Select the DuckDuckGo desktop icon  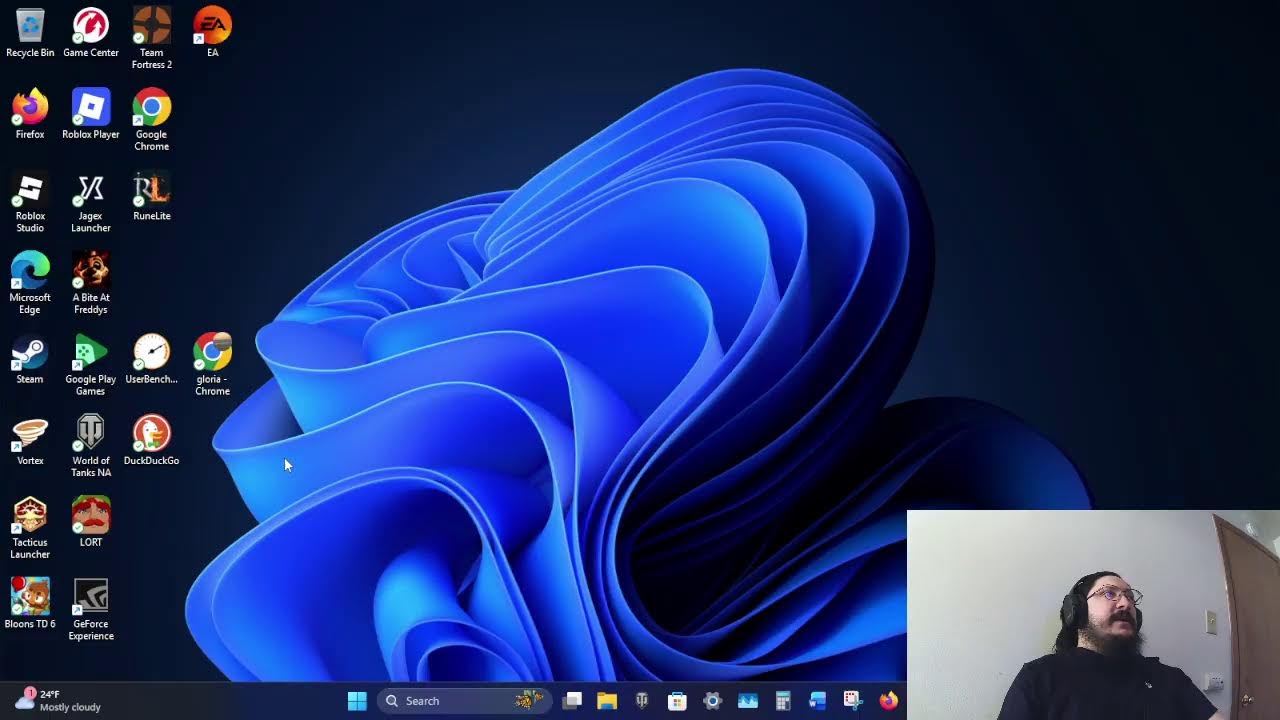152,442
